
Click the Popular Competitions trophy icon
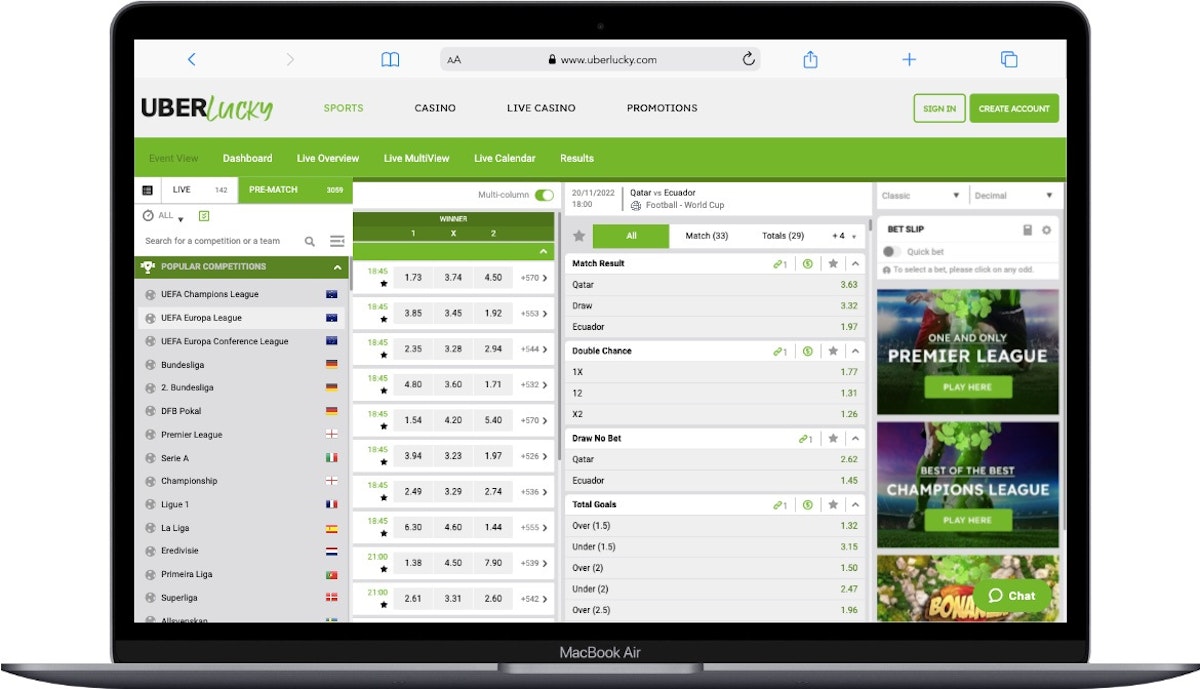point(148,267)
